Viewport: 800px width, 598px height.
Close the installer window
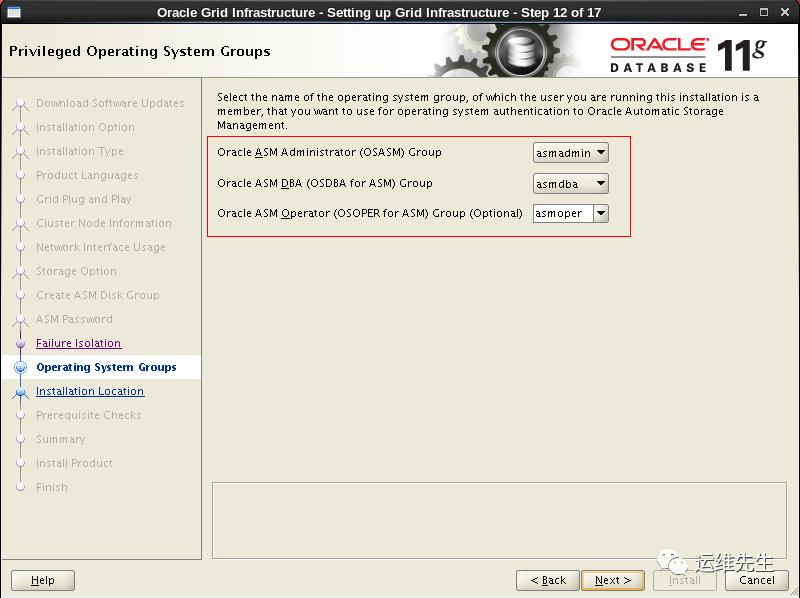(x=785, y=12)
